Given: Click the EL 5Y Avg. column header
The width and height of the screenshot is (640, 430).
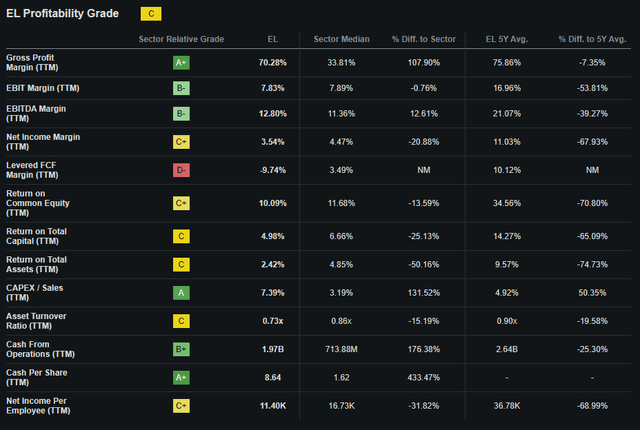Looking at the screenshot, I should point(507,39).
